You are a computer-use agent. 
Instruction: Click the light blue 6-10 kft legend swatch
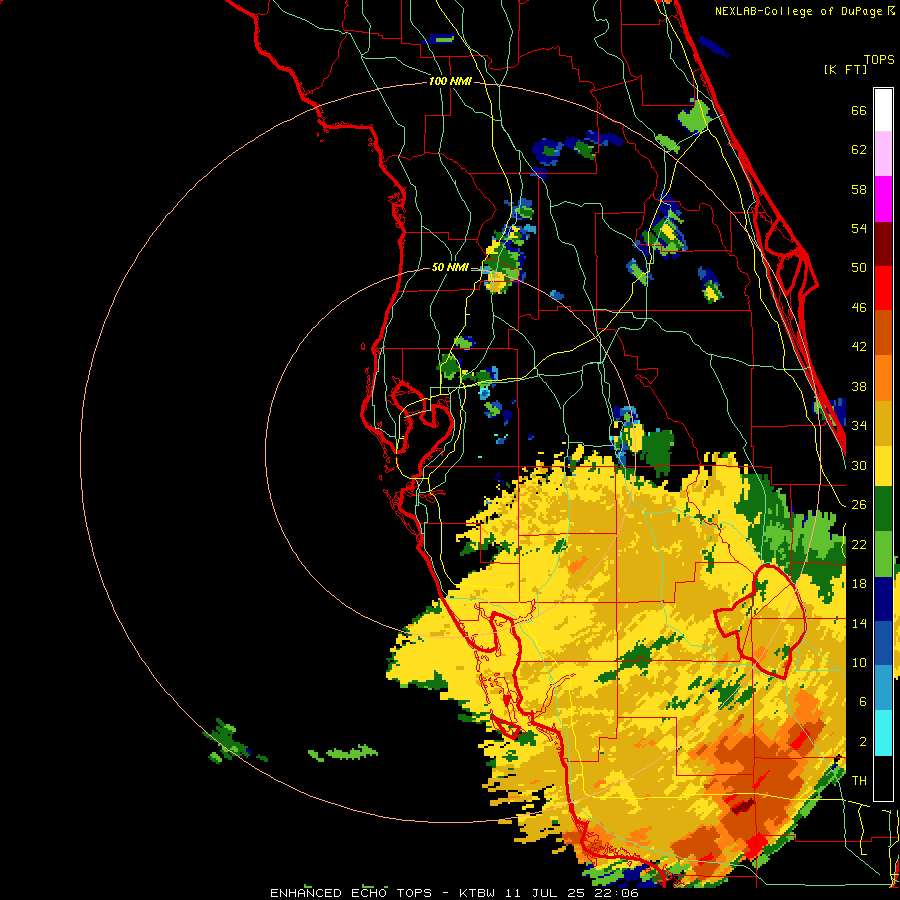pos(883,688)
